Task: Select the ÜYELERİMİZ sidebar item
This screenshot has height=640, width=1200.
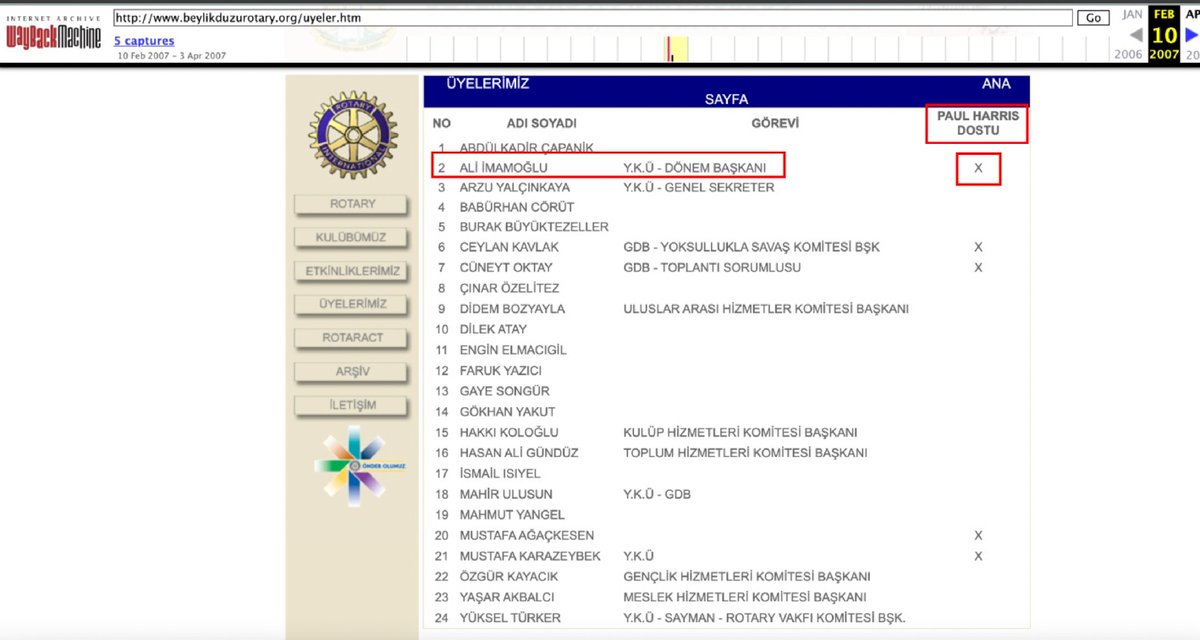Action: pyautogui.click(x=349, y=304)
